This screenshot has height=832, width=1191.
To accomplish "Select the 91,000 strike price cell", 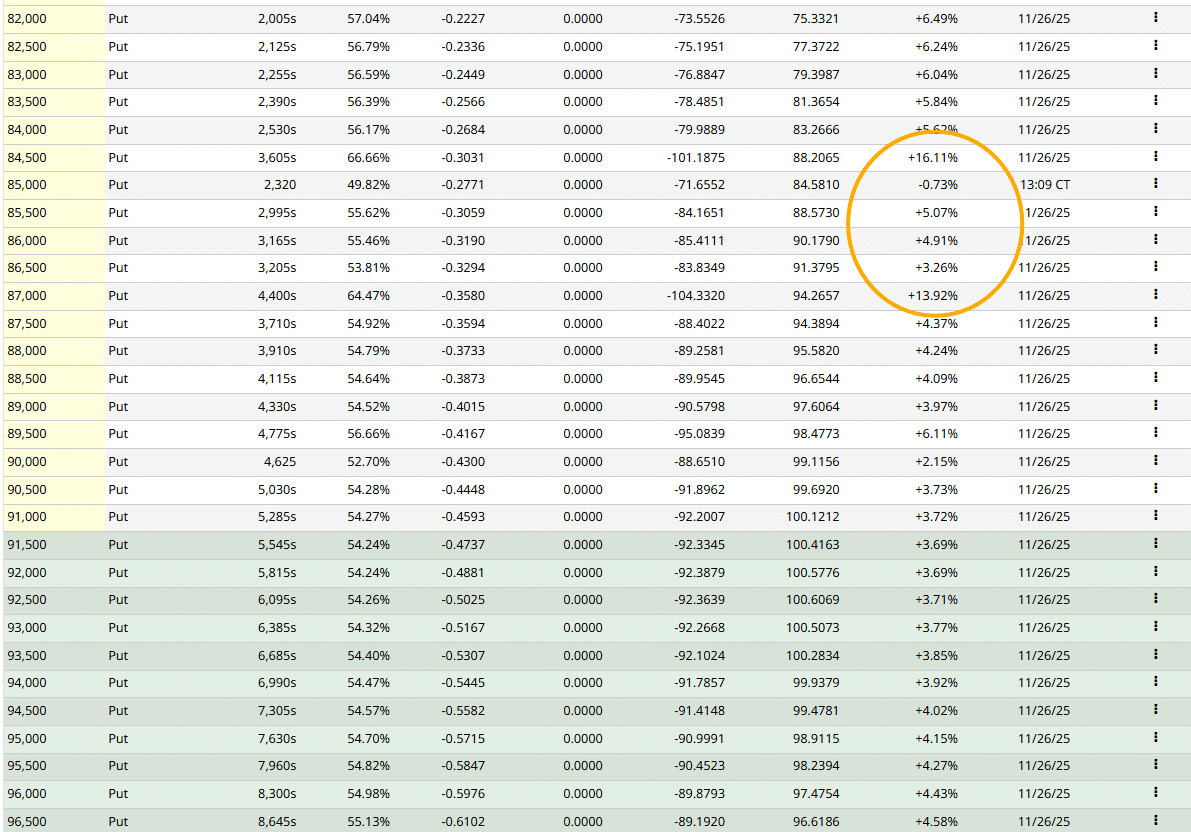I will click(54, 517).
